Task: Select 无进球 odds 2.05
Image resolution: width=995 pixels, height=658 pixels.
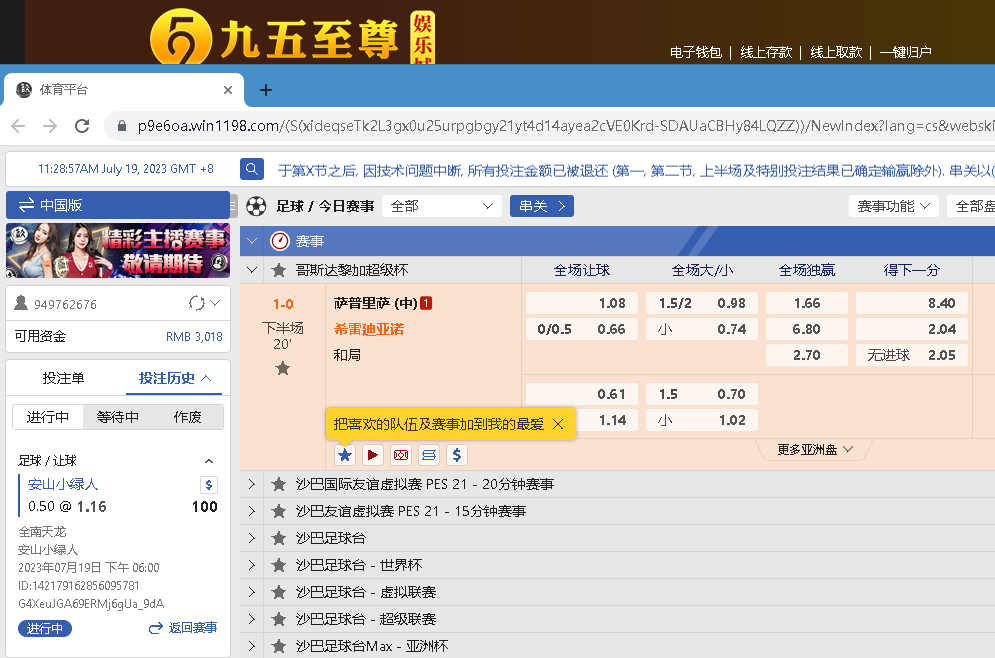Action: (x=911, y=355)
